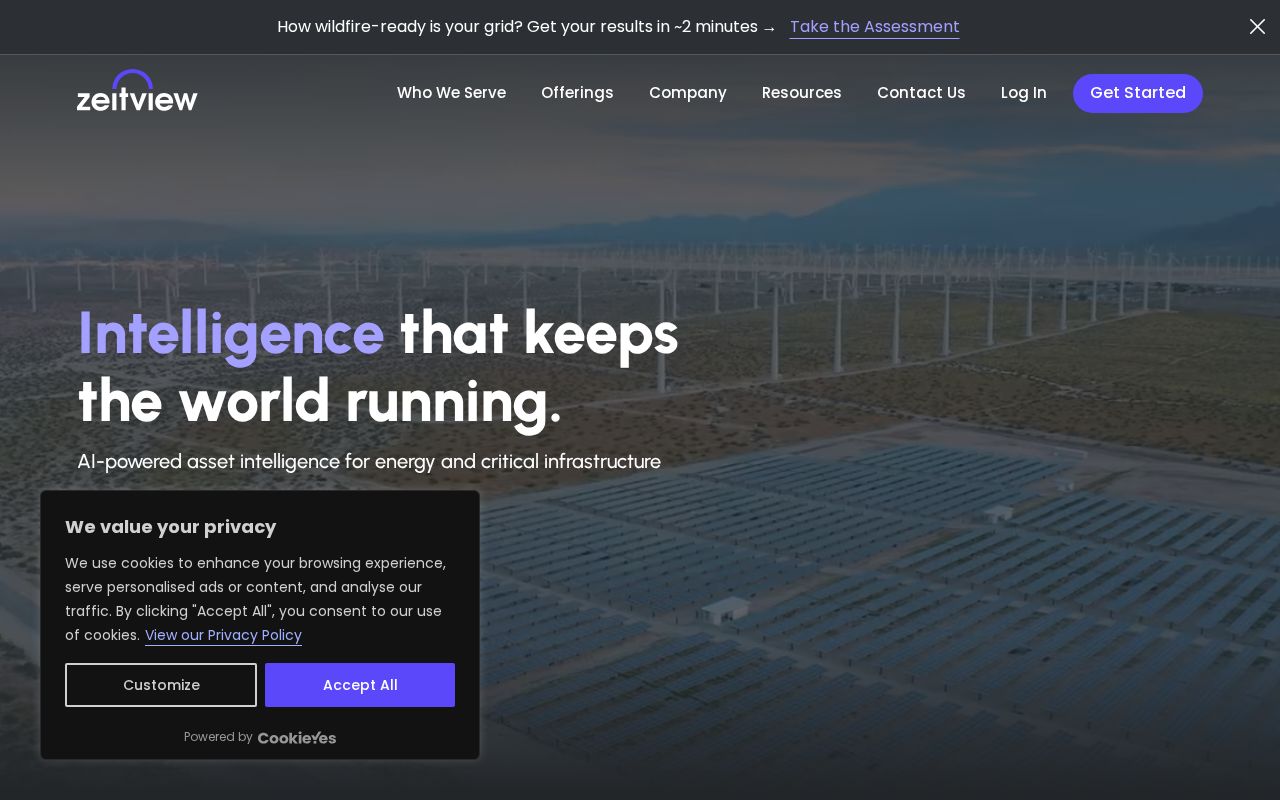This screenshot has width=1280, height=800.
Task: Click the CookieYes logo
Action: [297, 738]
